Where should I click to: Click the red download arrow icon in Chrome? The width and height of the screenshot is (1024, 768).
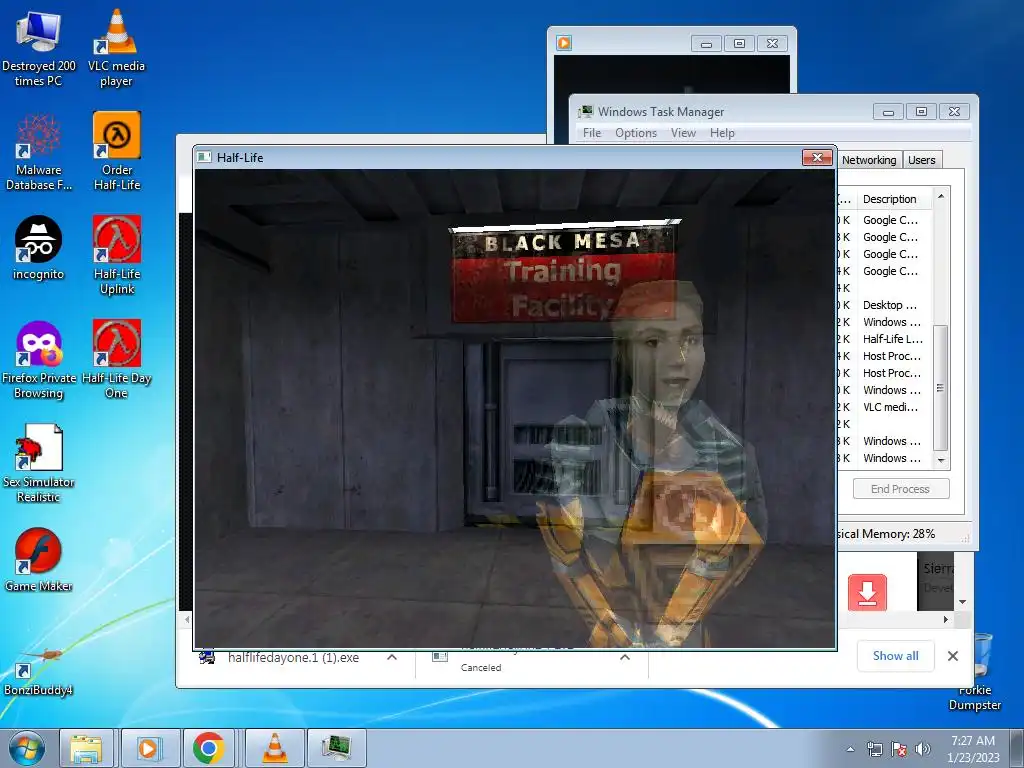point(867,592)
